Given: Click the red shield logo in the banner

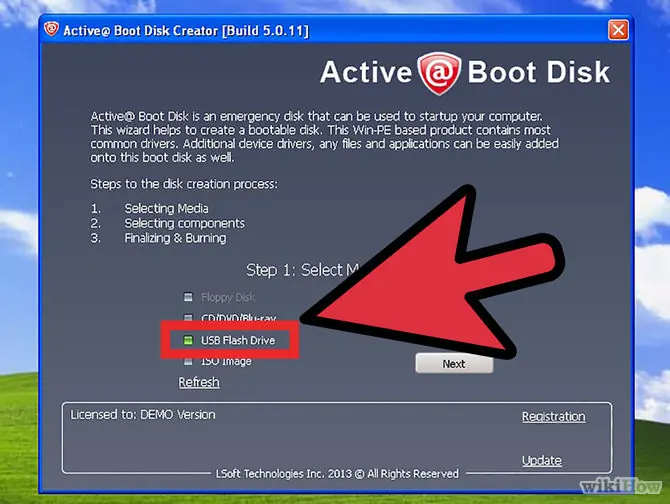Looking at the screenshot, I should pos(439,73).
